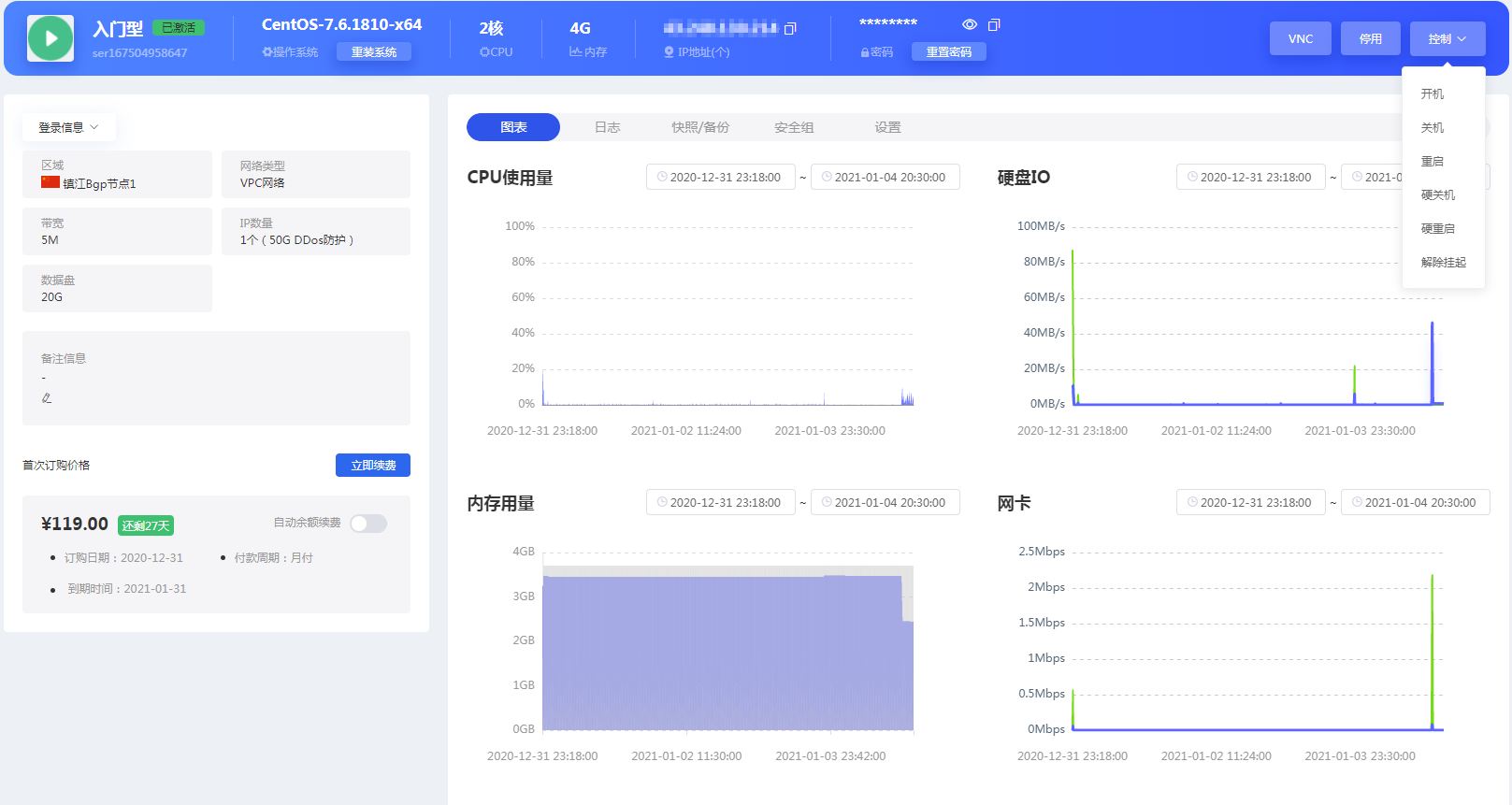Toggle the 自动余额续费 switch
Viewport: 1512px width, 805px height.
(x=368, y=524)
